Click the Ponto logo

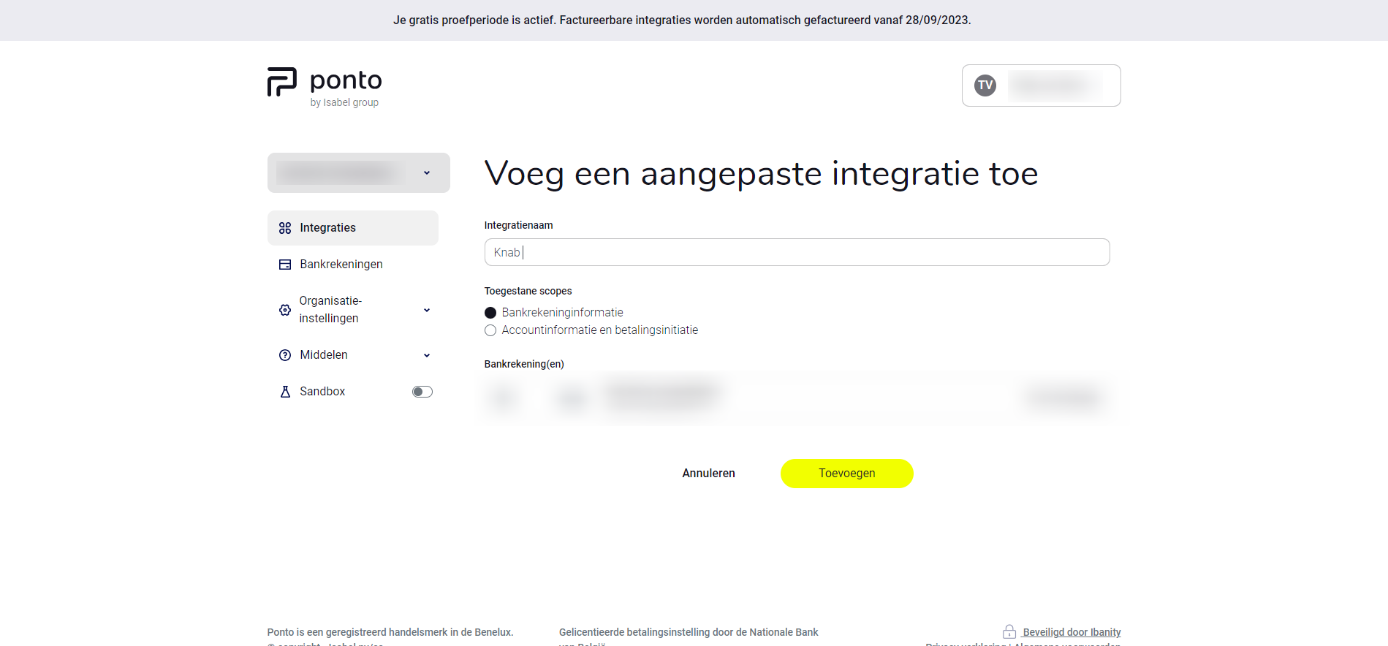click(x=324, y=85)
